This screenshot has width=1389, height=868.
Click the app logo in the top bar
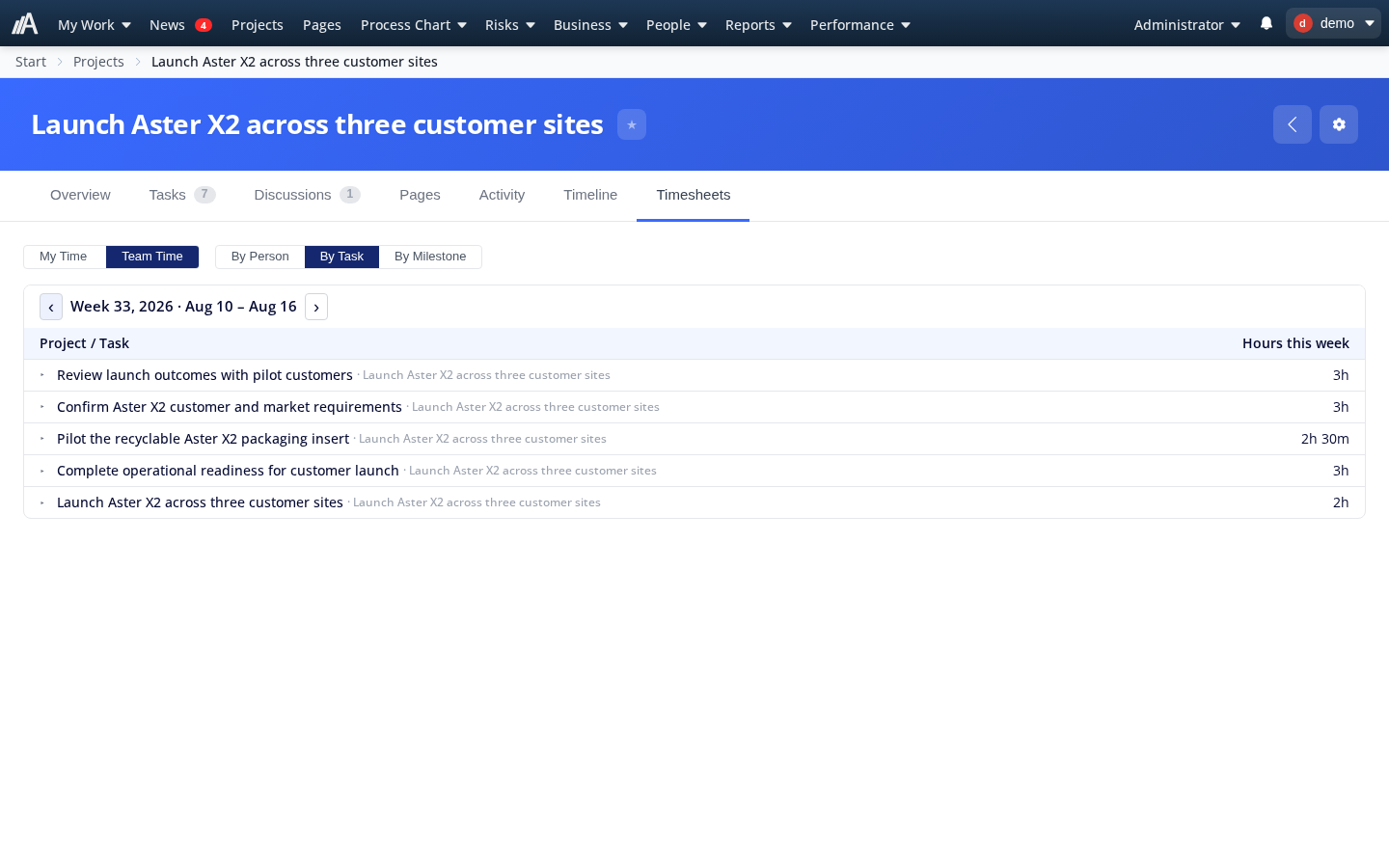point(25,24)
